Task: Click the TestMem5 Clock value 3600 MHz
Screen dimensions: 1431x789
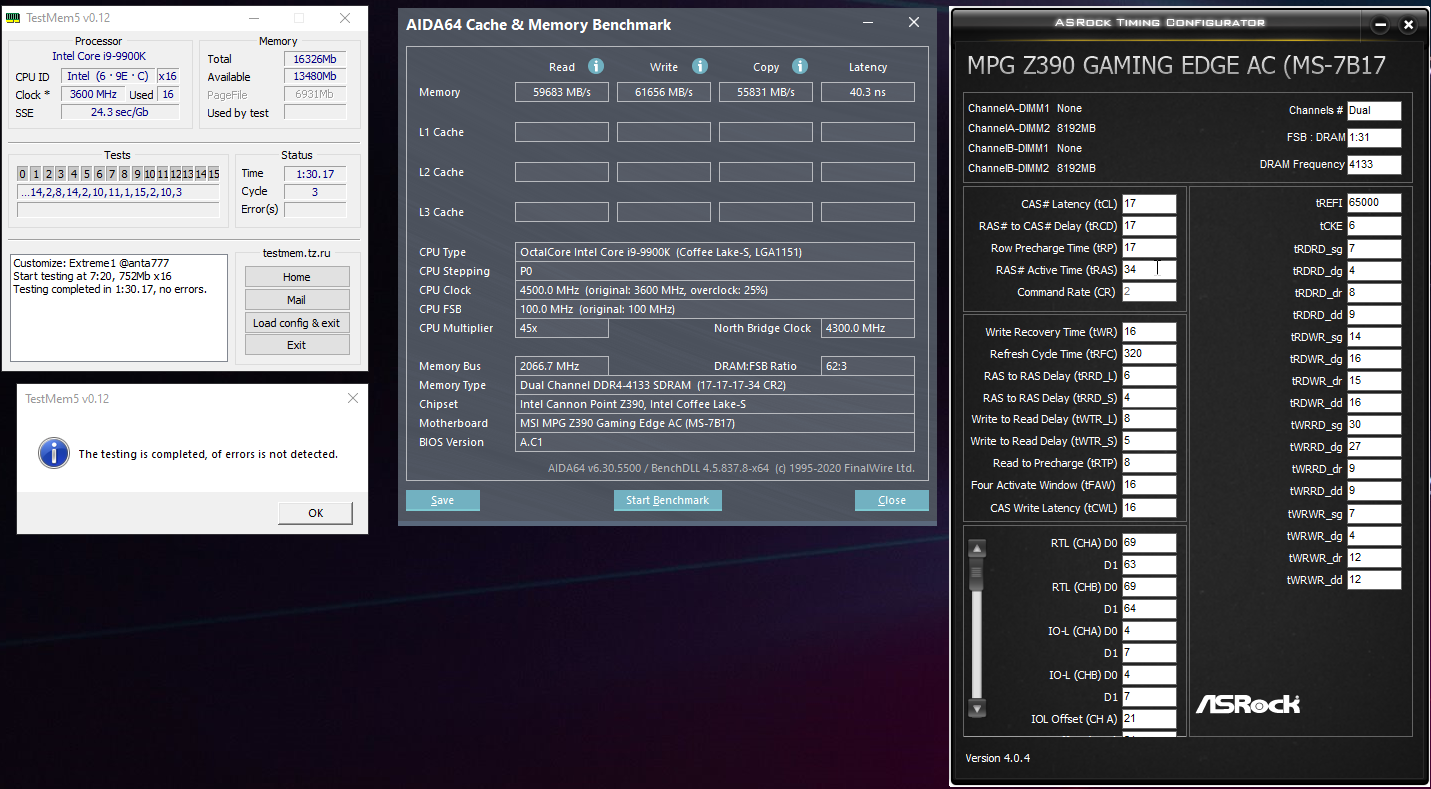Action: [93, 95]
